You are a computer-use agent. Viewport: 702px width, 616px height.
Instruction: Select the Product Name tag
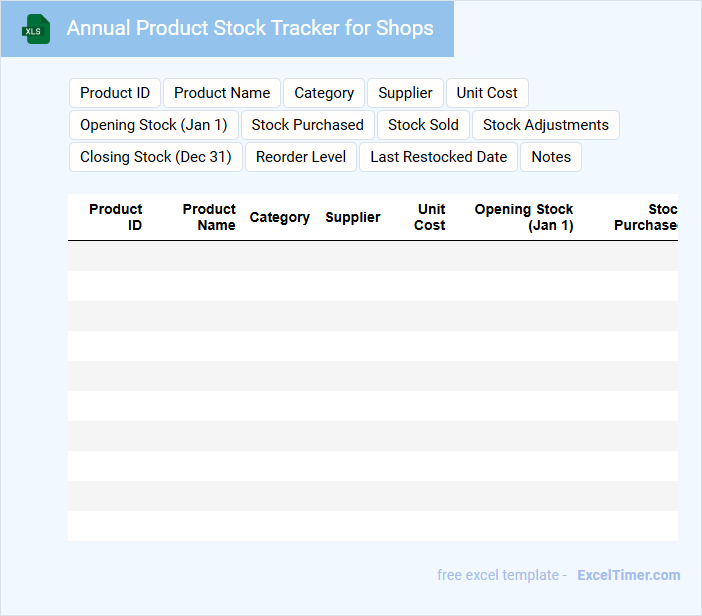(222, 93)
